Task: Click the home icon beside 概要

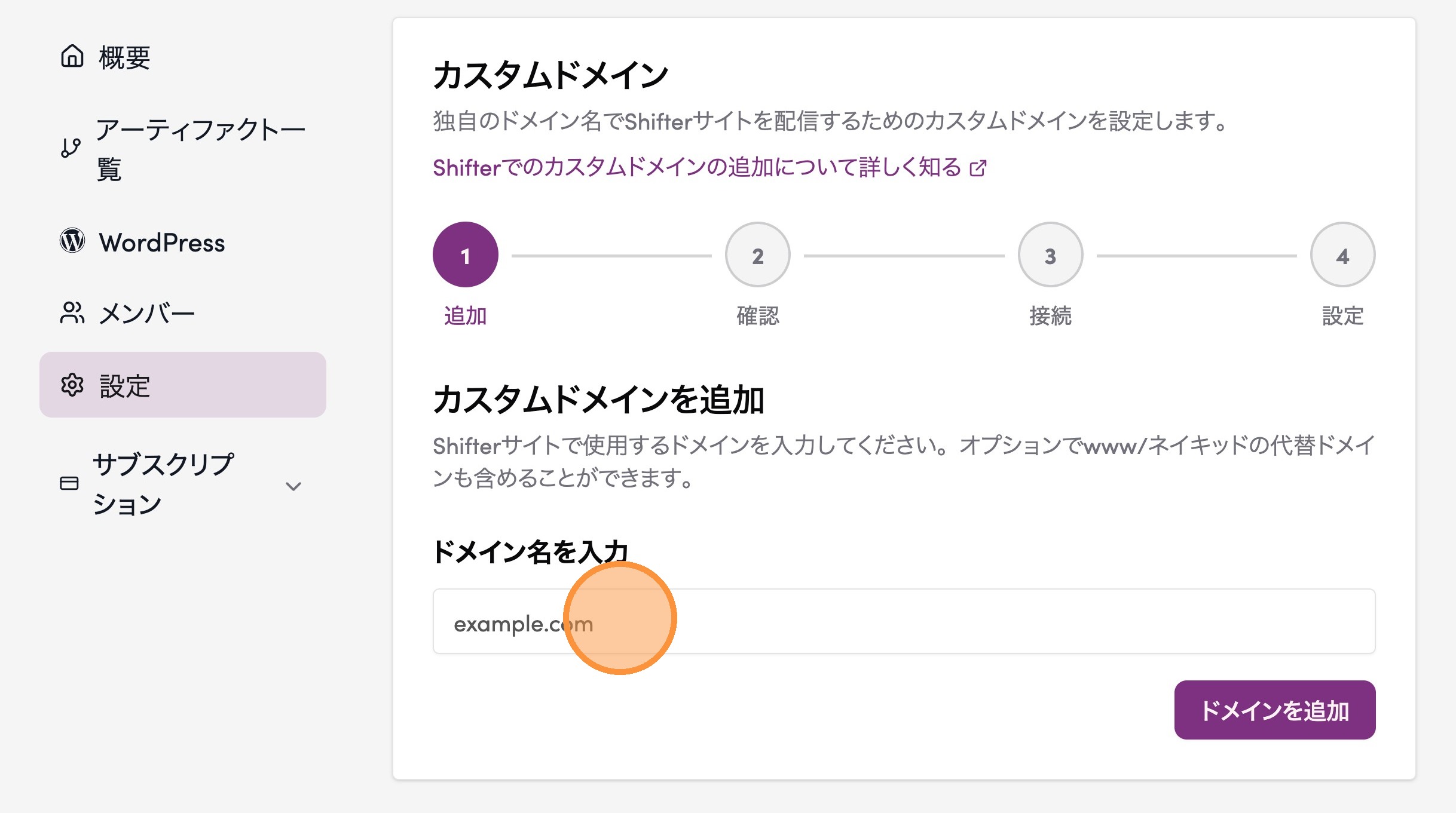Action: [72, 57]
